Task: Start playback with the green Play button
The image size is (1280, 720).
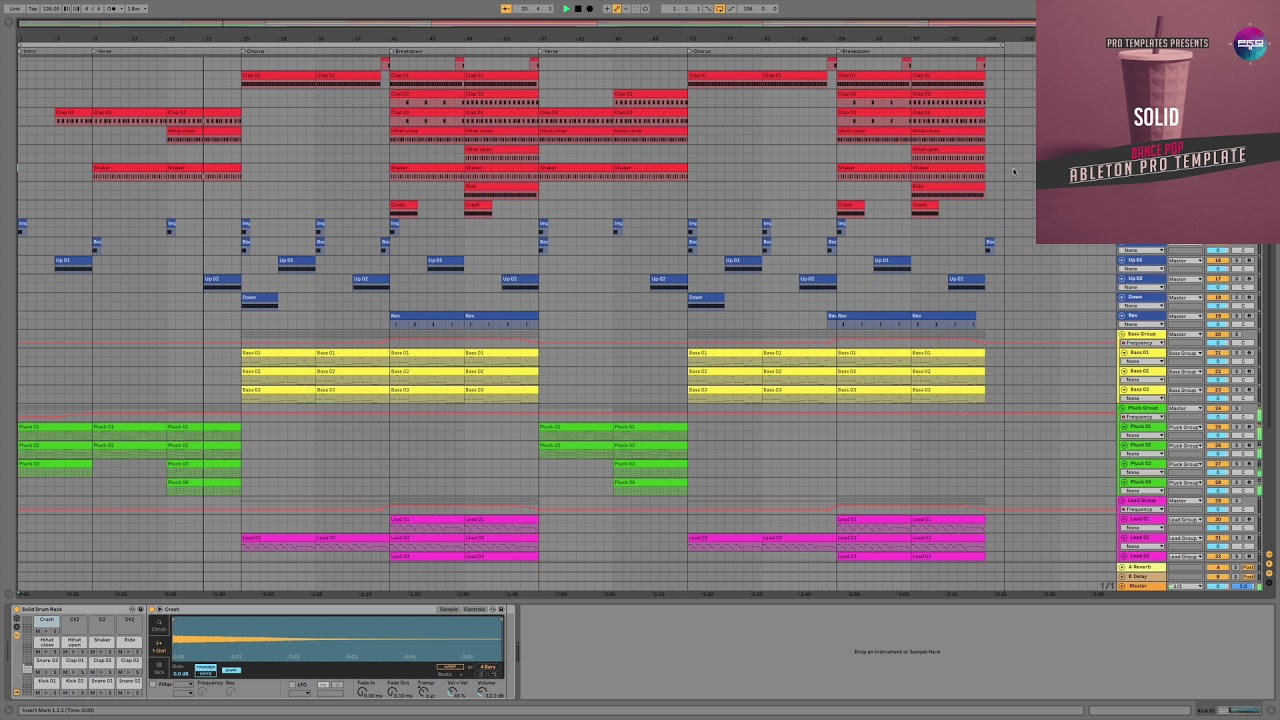Action: click(567, 9)
